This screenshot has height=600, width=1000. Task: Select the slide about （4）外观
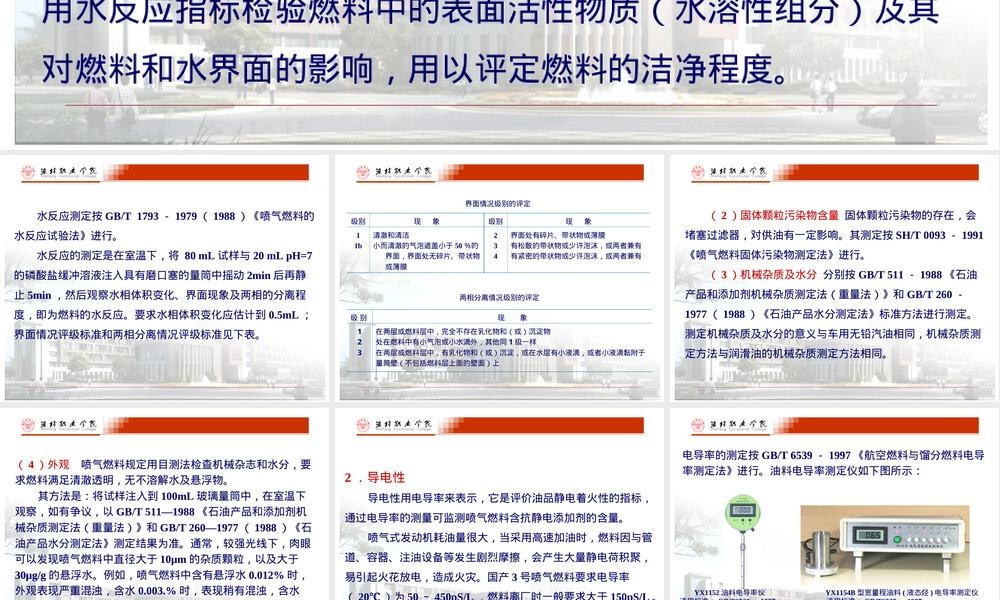(x=165, y=504)
